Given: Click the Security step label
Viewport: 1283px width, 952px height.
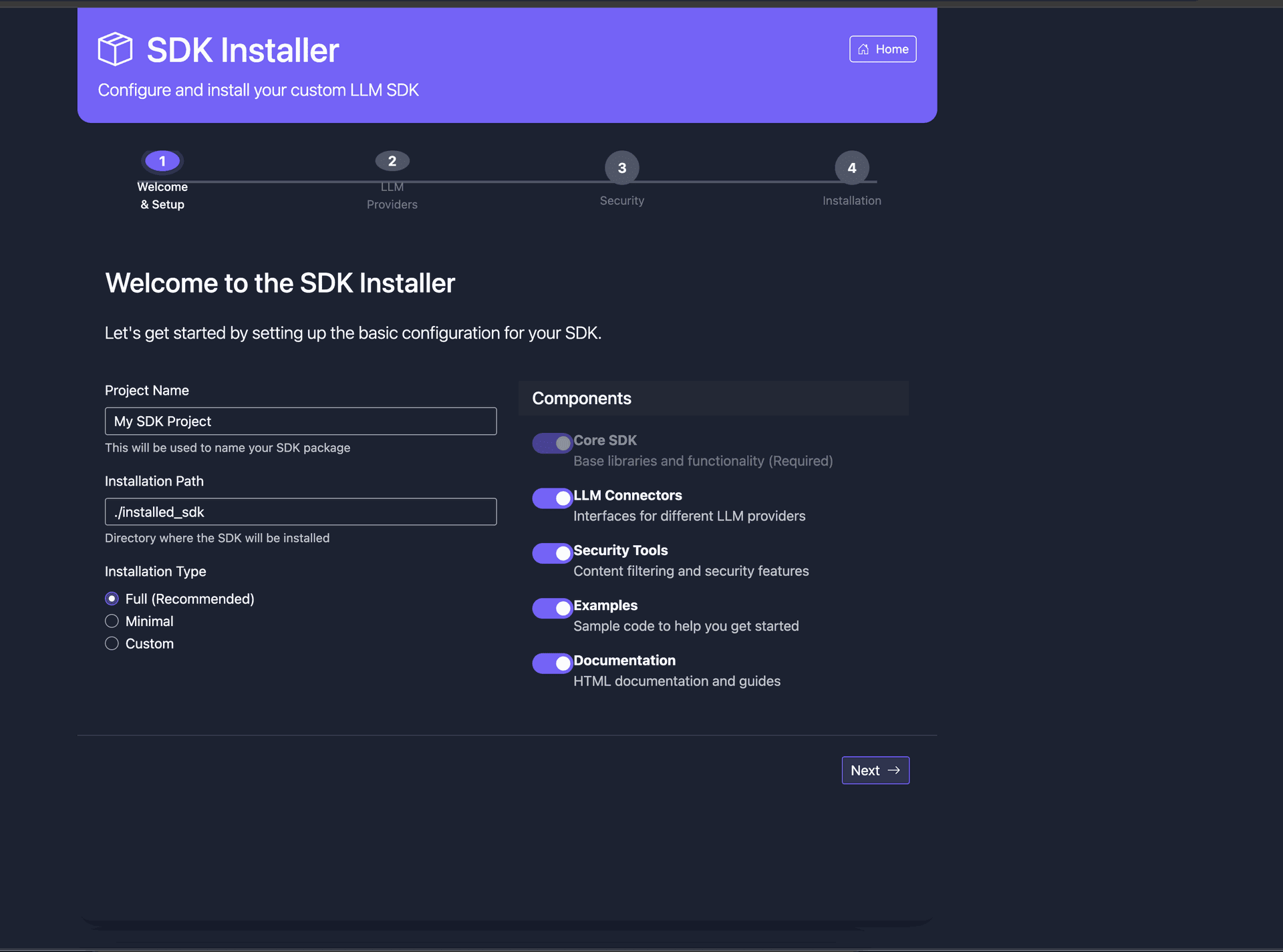Looking at the screenshot, I should (621, 200).
